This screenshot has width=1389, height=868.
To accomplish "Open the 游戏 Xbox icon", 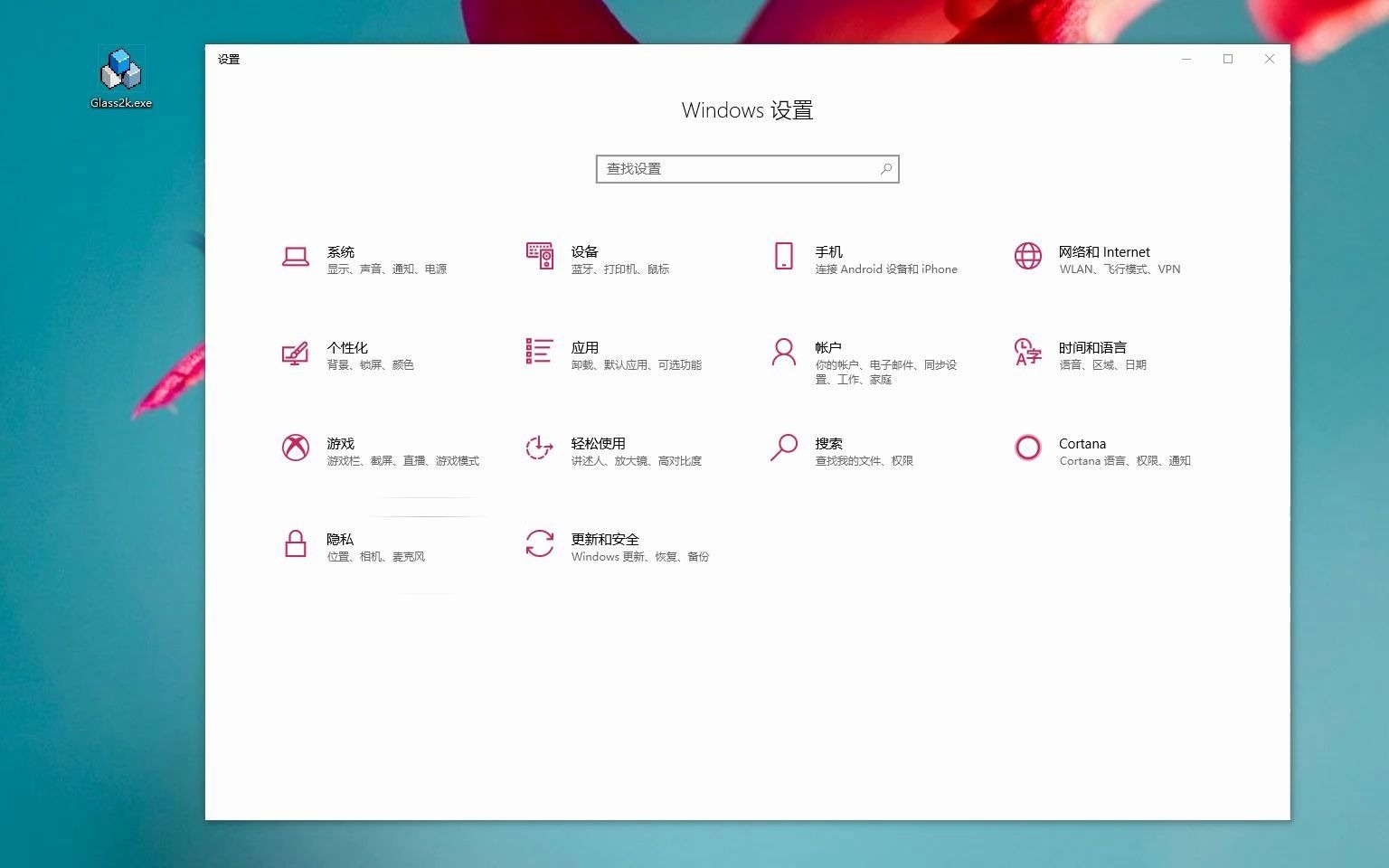I will (296, 448).
